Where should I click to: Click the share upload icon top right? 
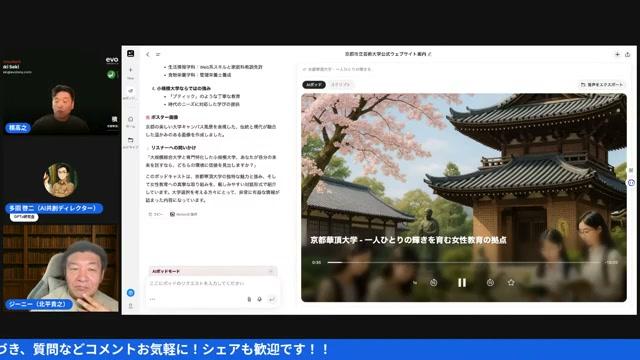pyautogui.click(x=628, y=54)
